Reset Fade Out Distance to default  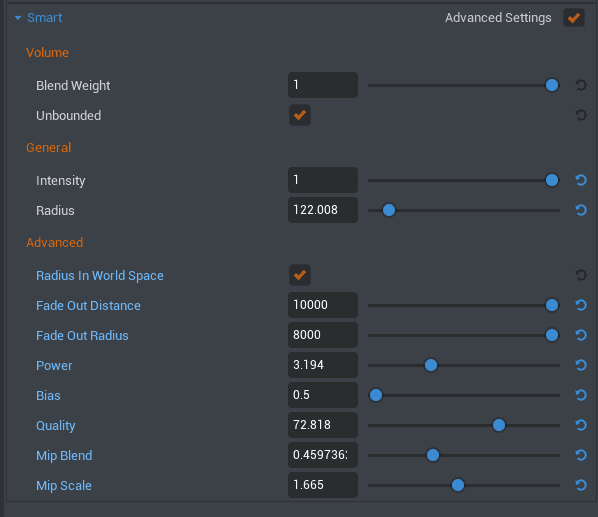pos(581,305)
